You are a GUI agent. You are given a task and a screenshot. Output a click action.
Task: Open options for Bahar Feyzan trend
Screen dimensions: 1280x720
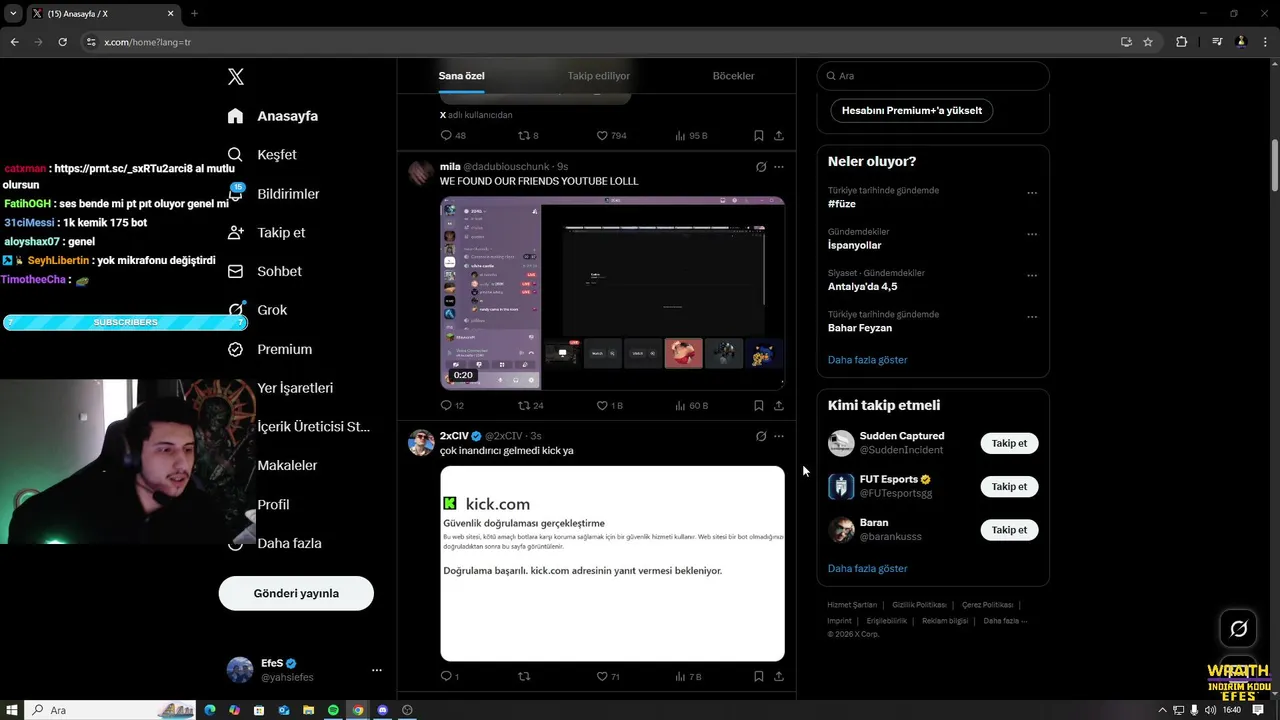(1032, 317)
